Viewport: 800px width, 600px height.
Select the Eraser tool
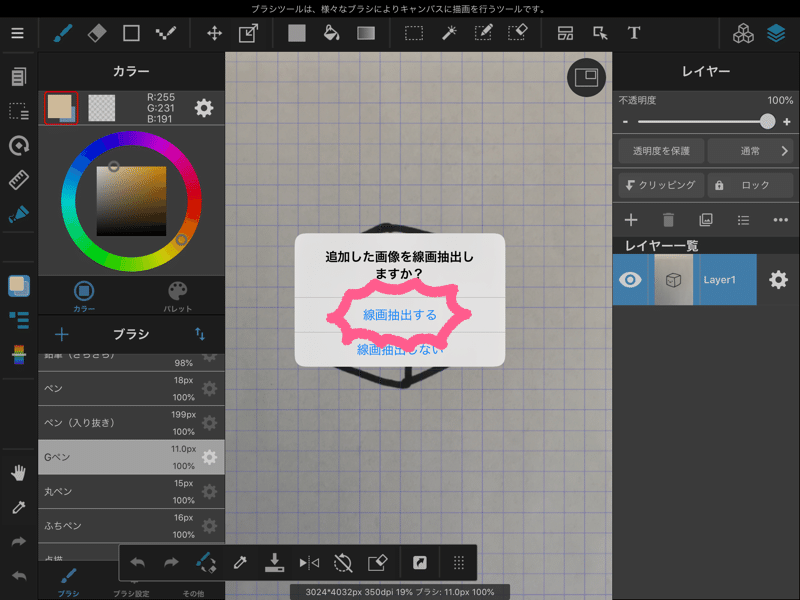tap(97, 34)
